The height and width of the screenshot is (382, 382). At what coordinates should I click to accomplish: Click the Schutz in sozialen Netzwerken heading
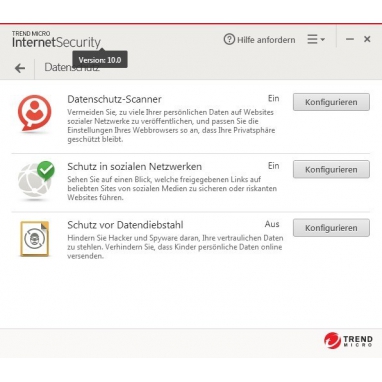[x=134, y=166]
